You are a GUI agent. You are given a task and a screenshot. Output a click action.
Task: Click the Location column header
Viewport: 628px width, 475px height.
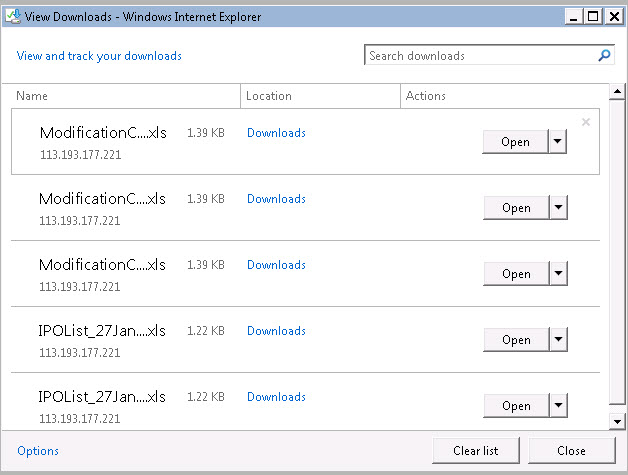click(269, 96)
